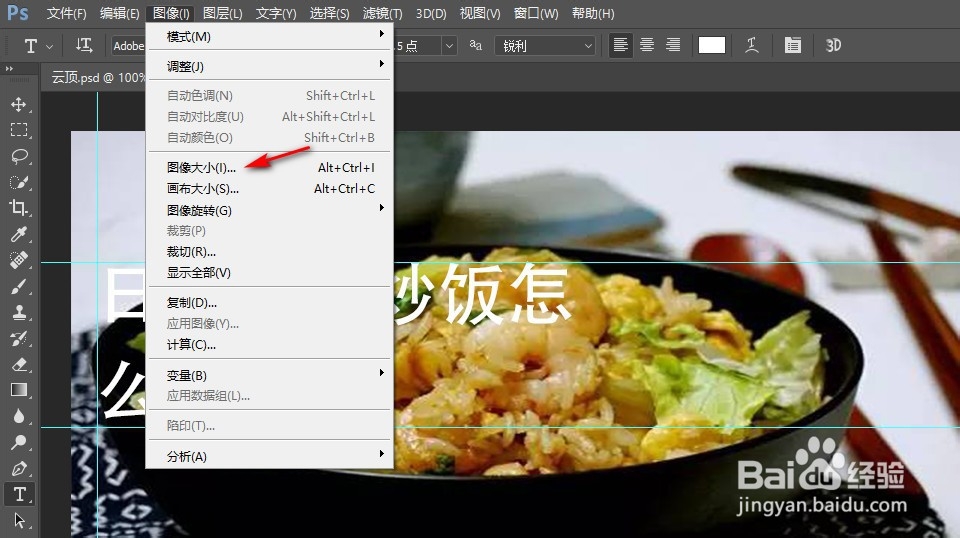
Task: Select the Eyedropper tool
Action: point(18,234)
